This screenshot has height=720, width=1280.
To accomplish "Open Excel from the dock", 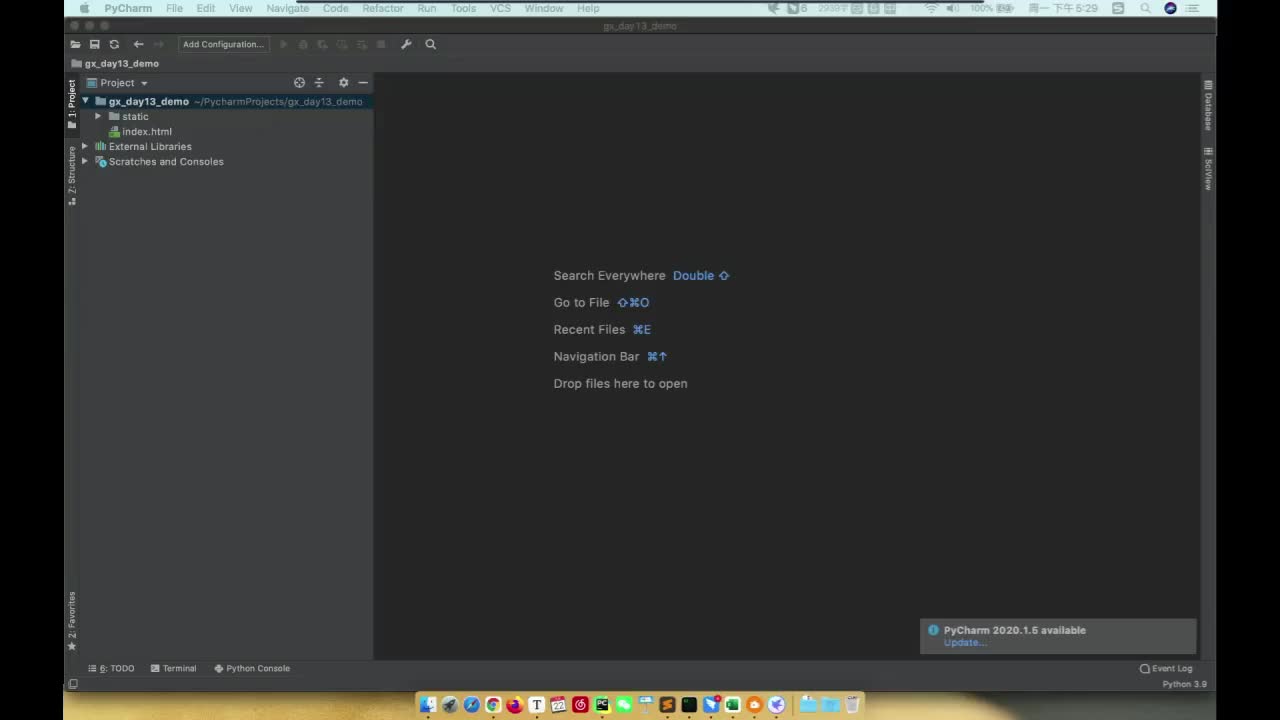I will pyautogui.click(x=732, y=705).
